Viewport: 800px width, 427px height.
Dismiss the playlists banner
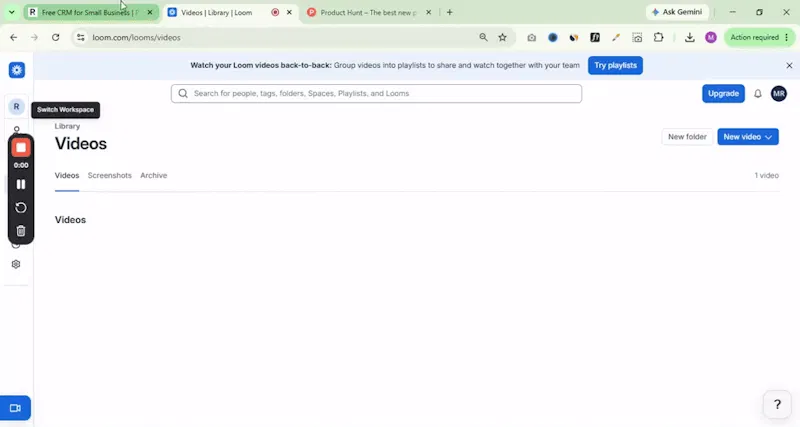[x=789, y=66]
